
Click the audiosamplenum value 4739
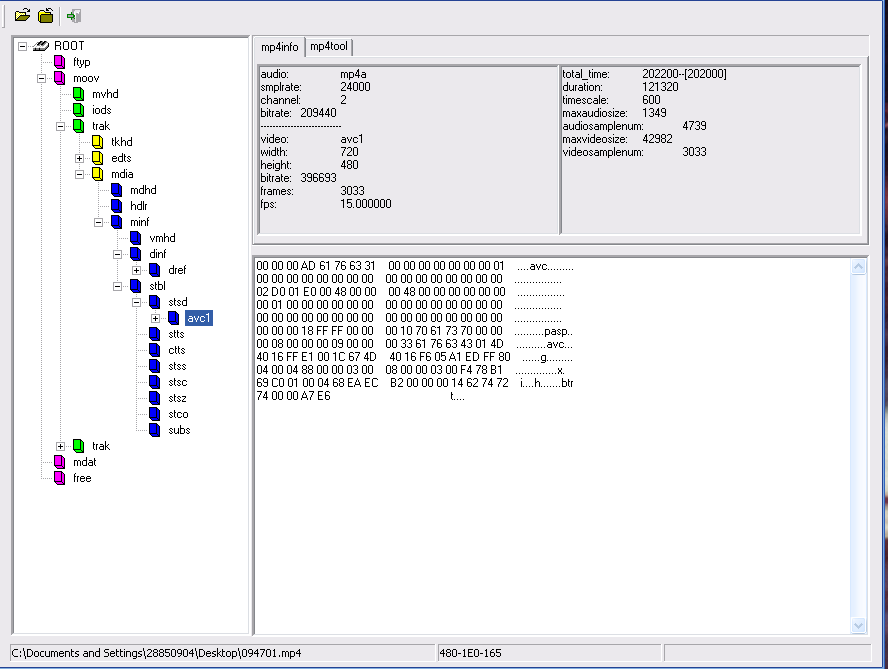click(694, 126)
